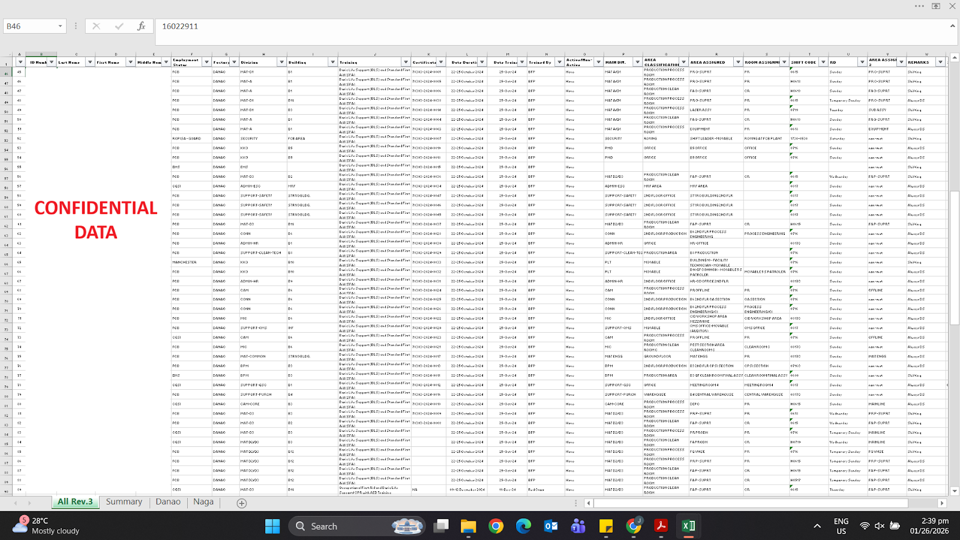Image resolution: width=960 pixels, height=540 pixels.
Task: Launch the first Google Chrome taskbar icon
Action: pyautogui.click(x=496, y=526)
